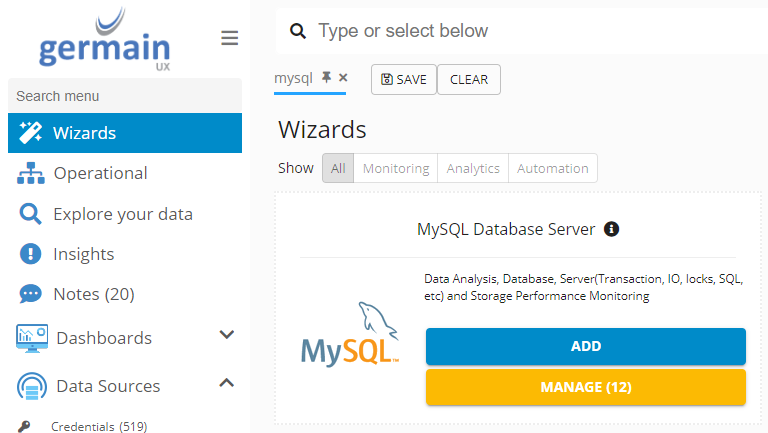Filter wizards by Analytics
The width and height of the screenshot is (768, 433).
473,168
